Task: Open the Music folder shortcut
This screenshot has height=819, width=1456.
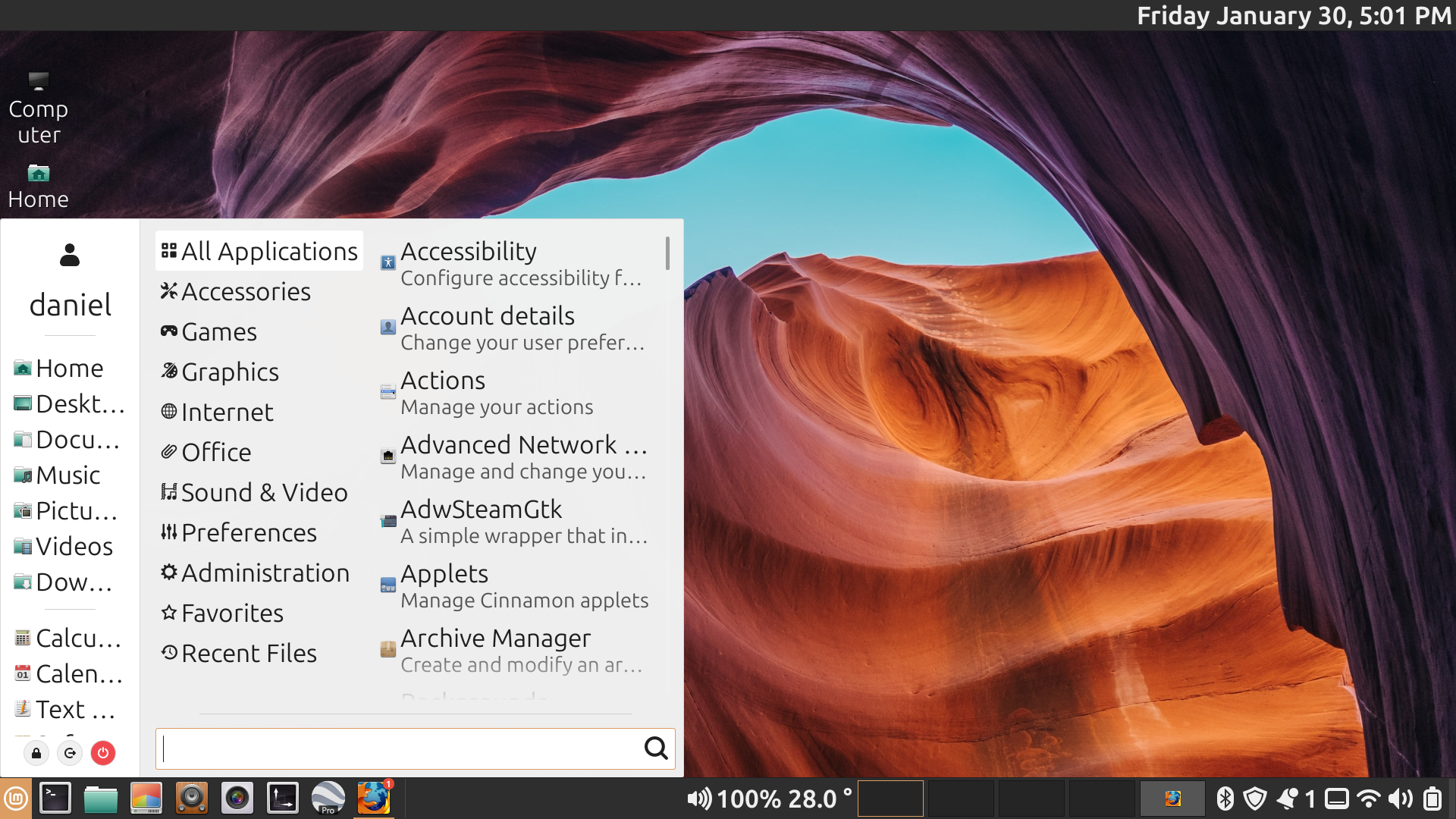Action: pos(67,475)
